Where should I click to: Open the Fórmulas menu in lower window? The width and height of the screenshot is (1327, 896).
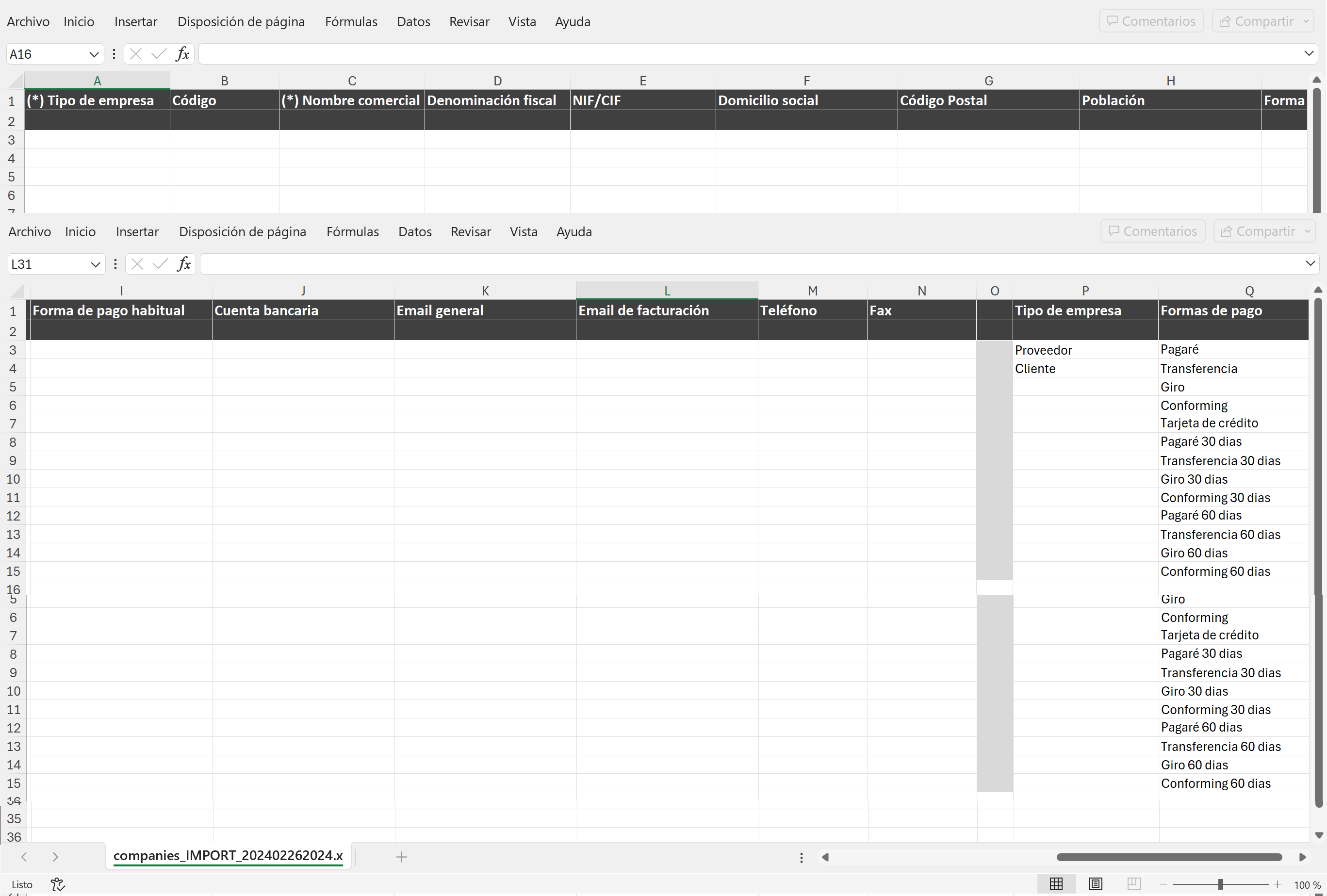tap(352, 232)
